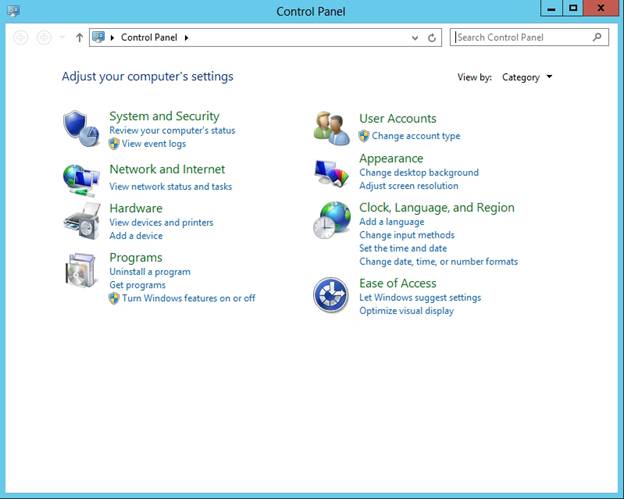Open the Programs disc box icon
This screenshot has height=499, width=624.
(x=81, y=270)
